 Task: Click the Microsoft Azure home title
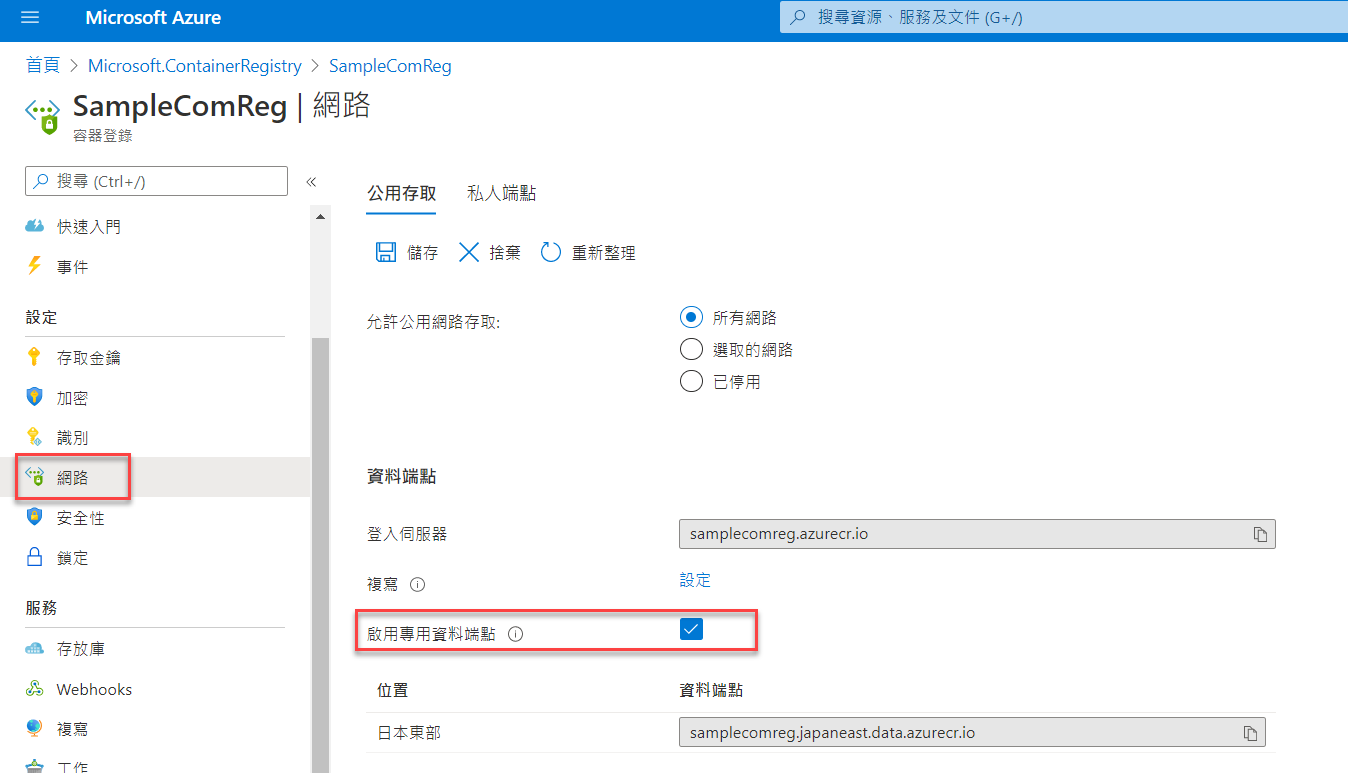coord(153,18)
